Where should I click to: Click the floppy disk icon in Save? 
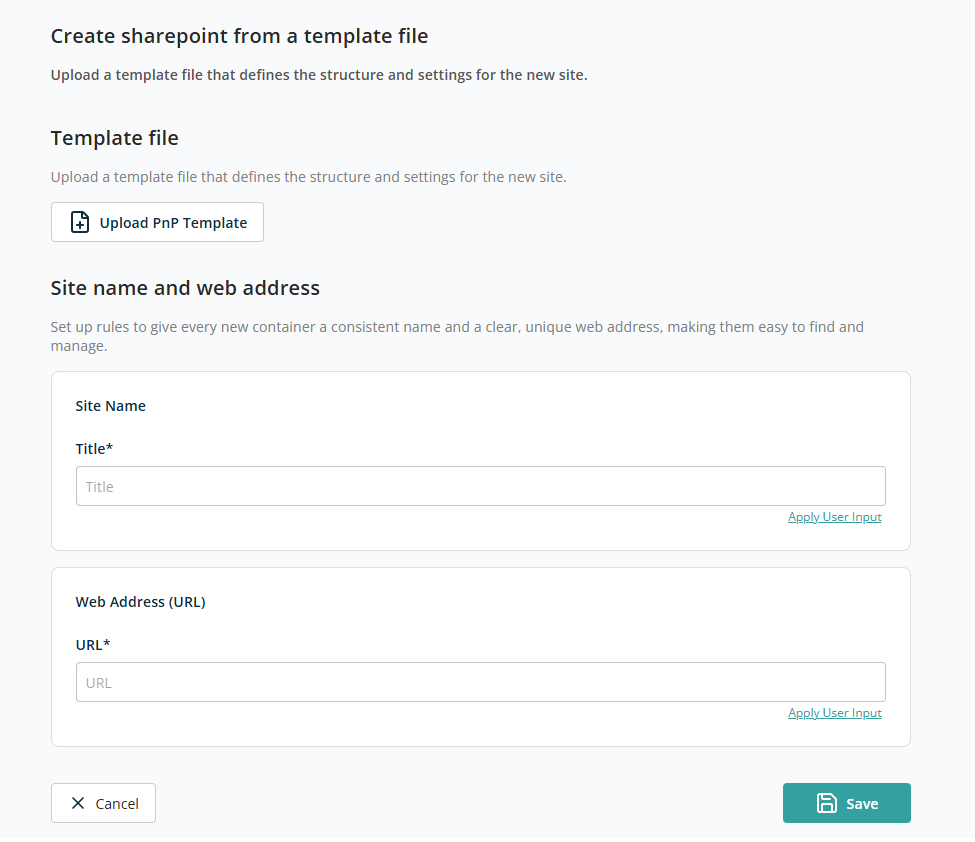826,803
